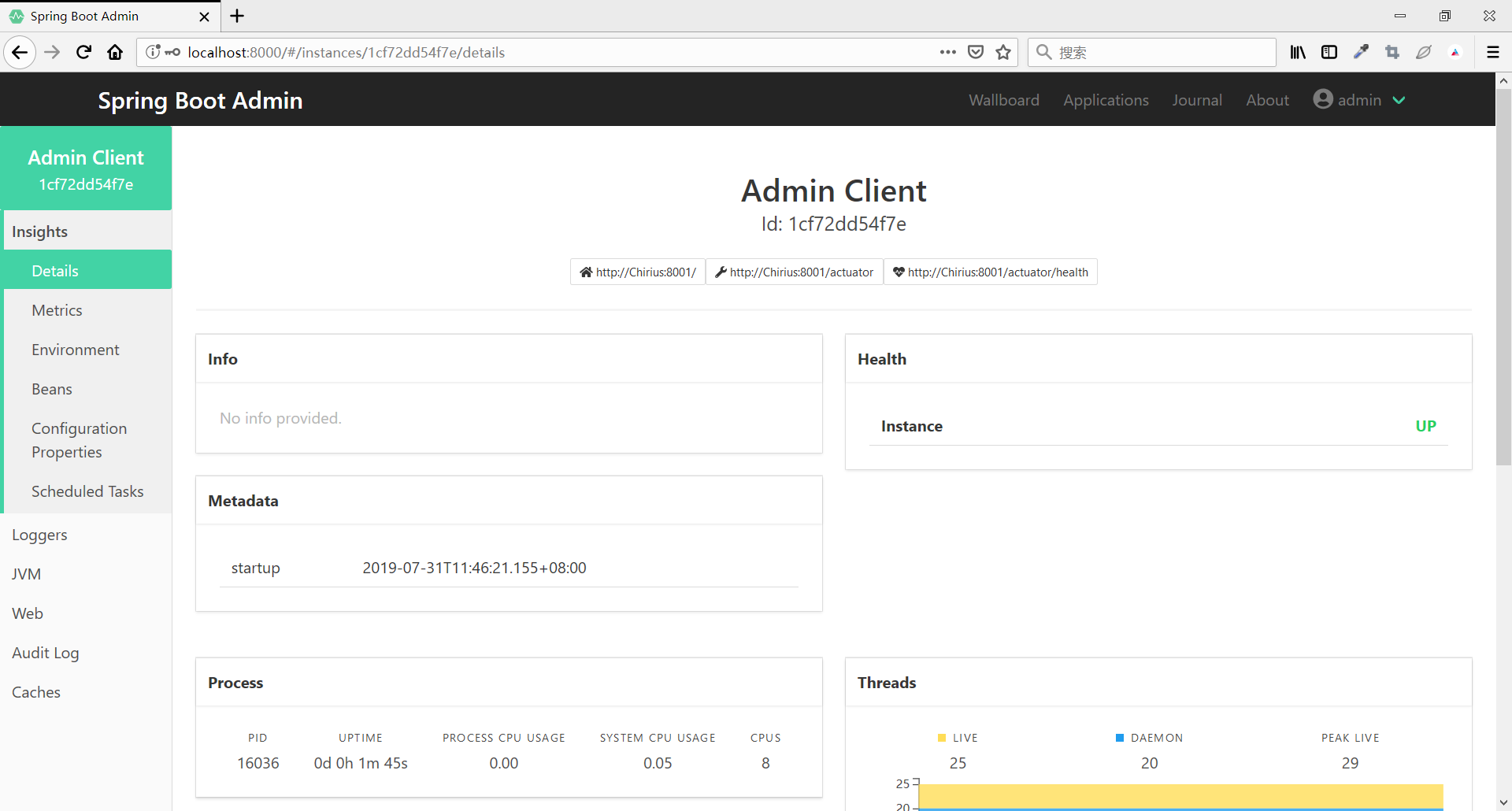Open the actuator/health URL link
1512x811 pixels.
click(990, 272)
